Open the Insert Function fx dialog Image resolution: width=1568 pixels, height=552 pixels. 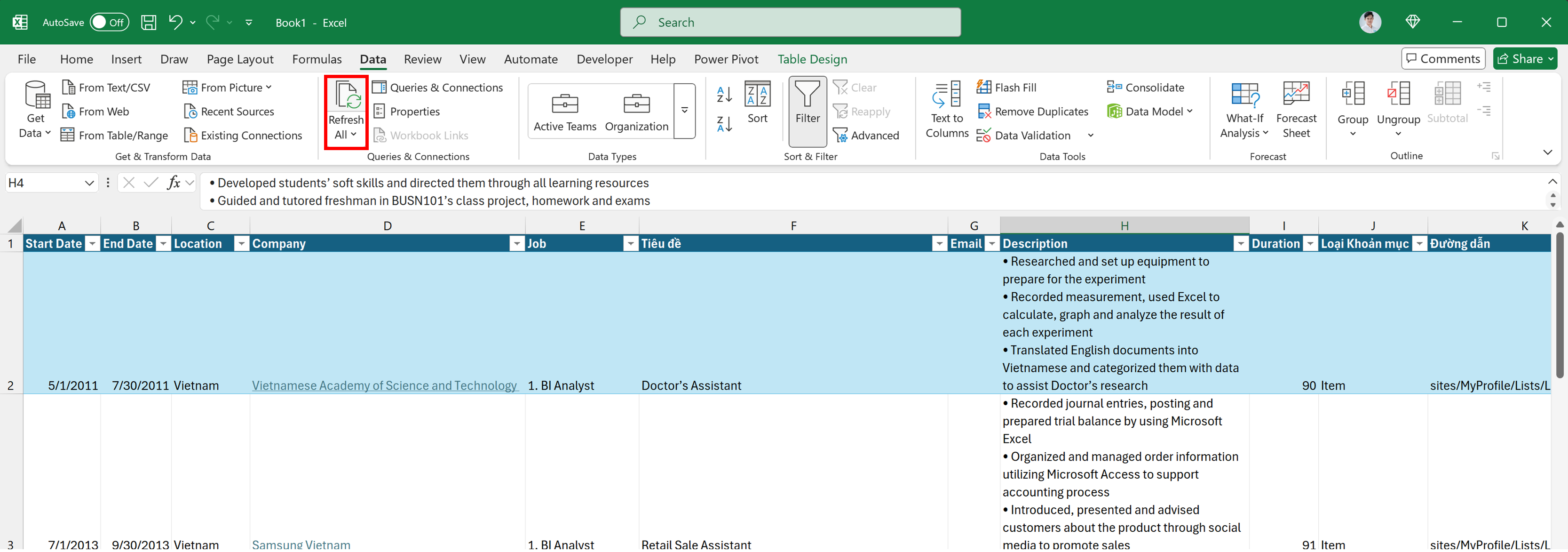174,182
